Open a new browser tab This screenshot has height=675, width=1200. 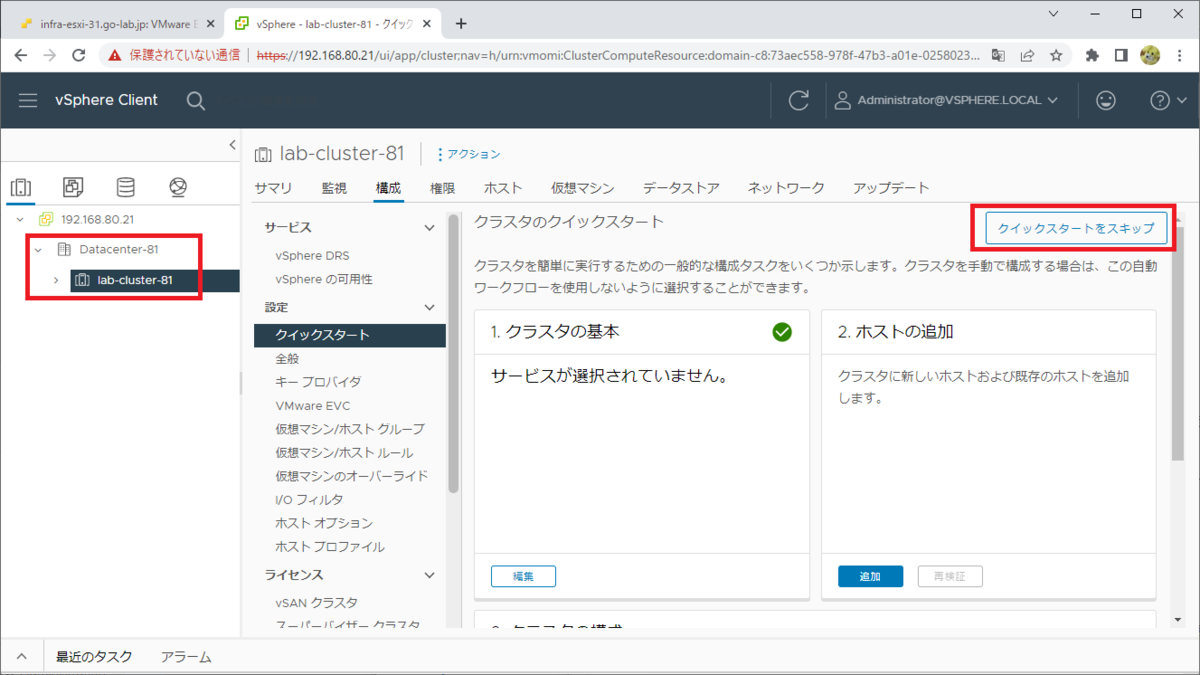461,23
